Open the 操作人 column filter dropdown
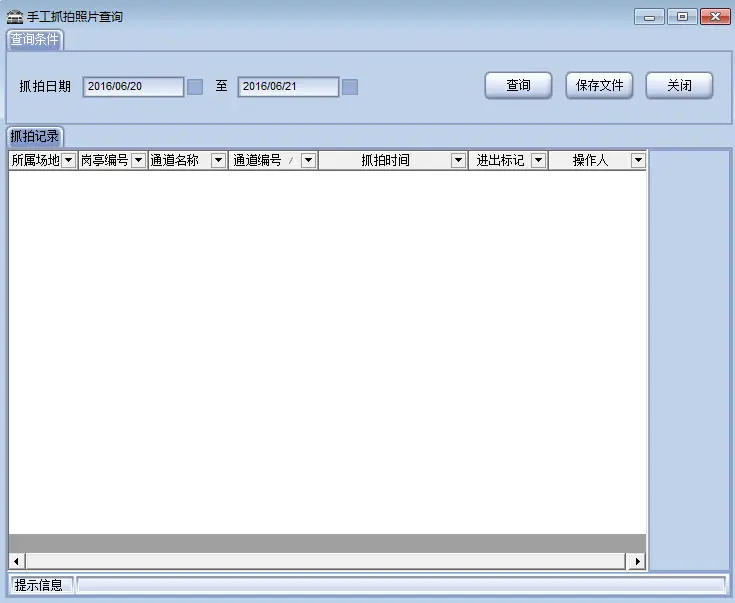This screenshot has width=735, height=603. (x=638, y=160)
